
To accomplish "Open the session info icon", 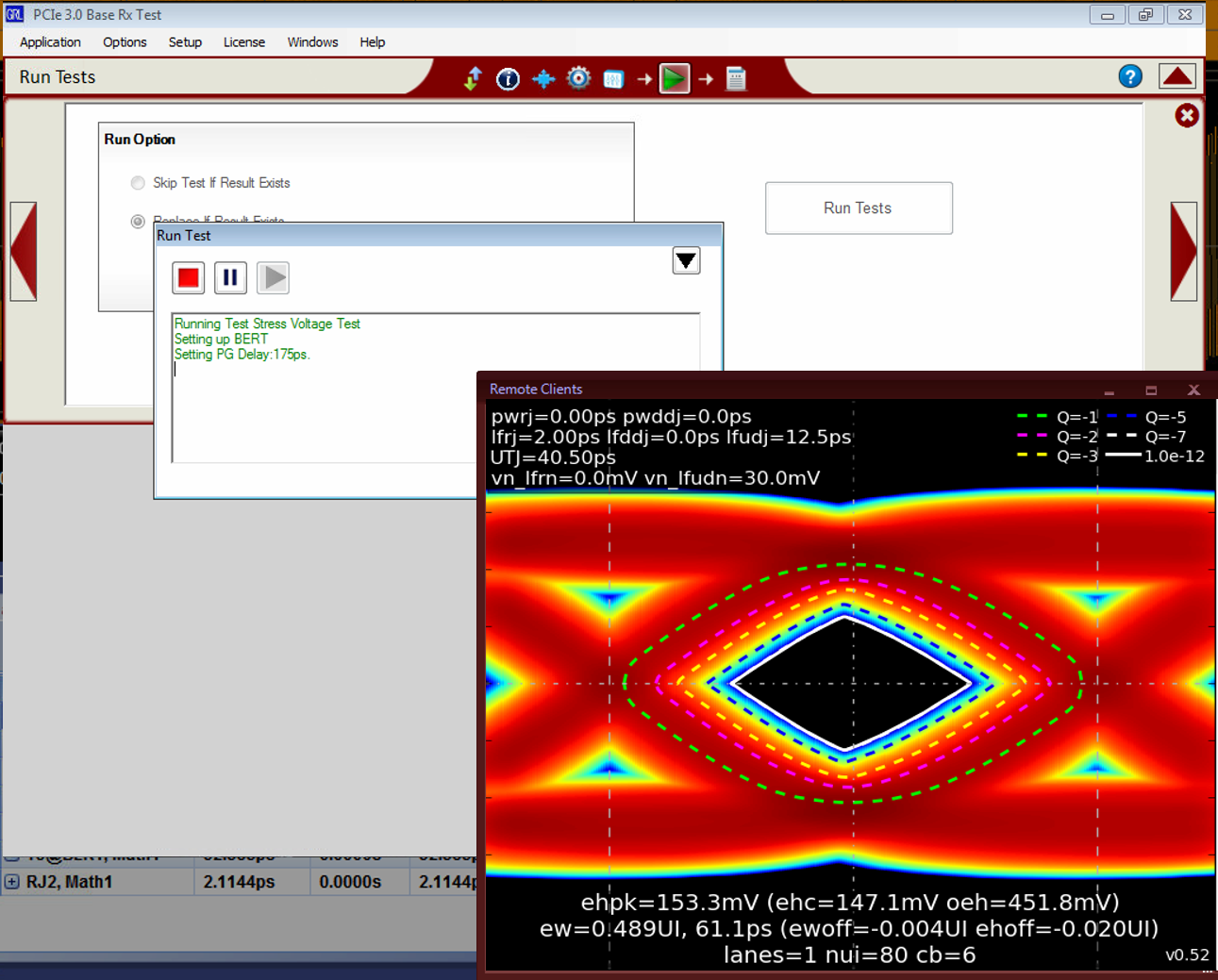I will (508, 79).
